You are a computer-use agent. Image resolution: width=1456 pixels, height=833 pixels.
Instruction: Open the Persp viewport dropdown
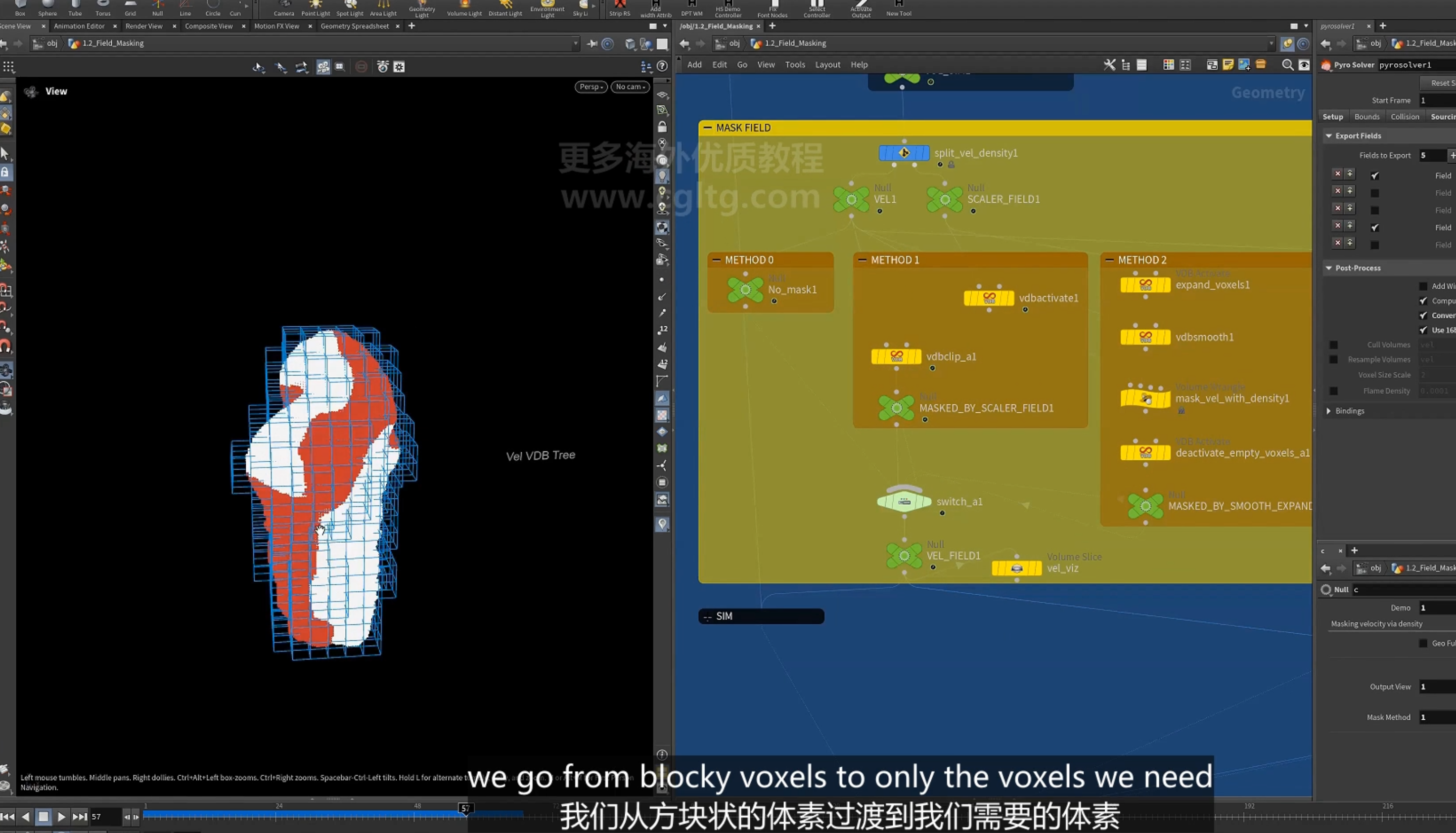click(x=591, y=87)
